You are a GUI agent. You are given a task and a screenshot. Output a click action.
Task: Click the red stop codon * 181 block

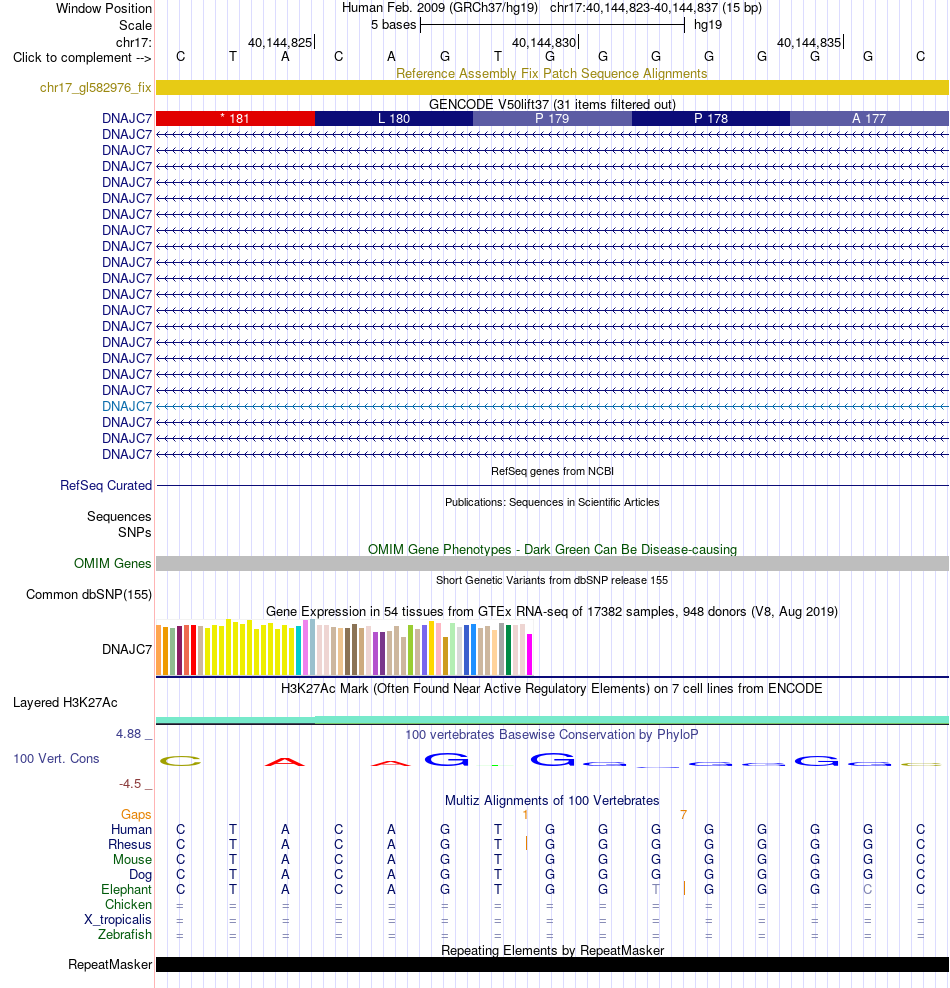(x=235, y=118)
